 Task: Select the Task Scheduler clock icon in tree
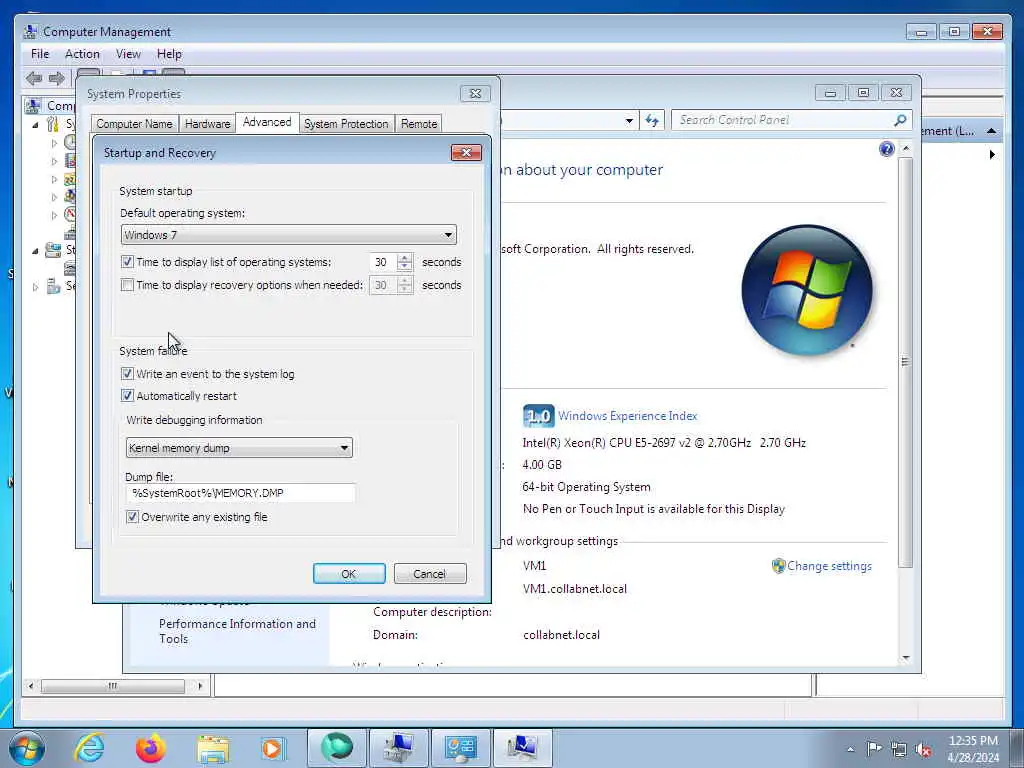(71, 142)
